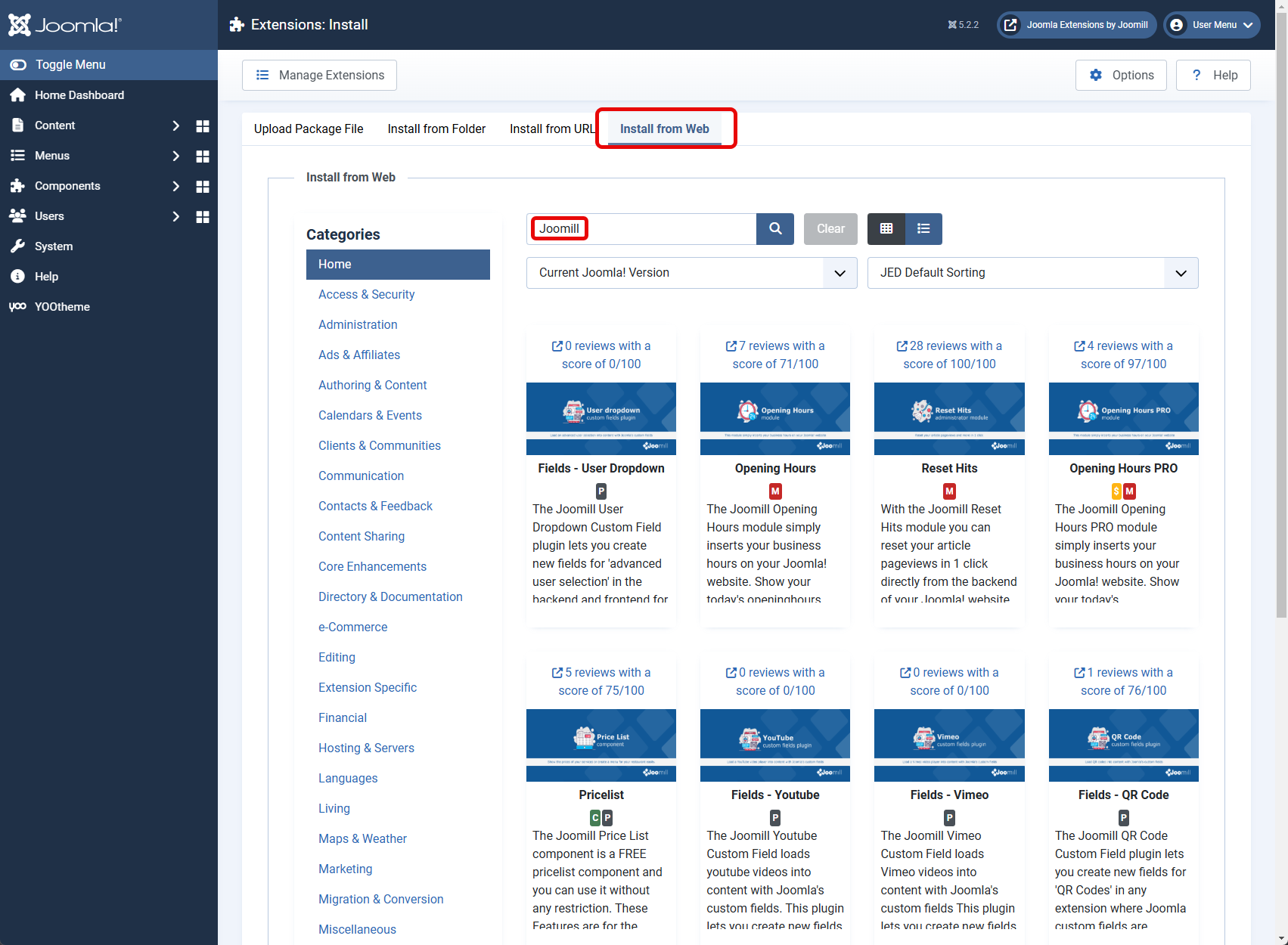Switch to grid view layout
The image size is (1288, 945).
coord(886,229)
